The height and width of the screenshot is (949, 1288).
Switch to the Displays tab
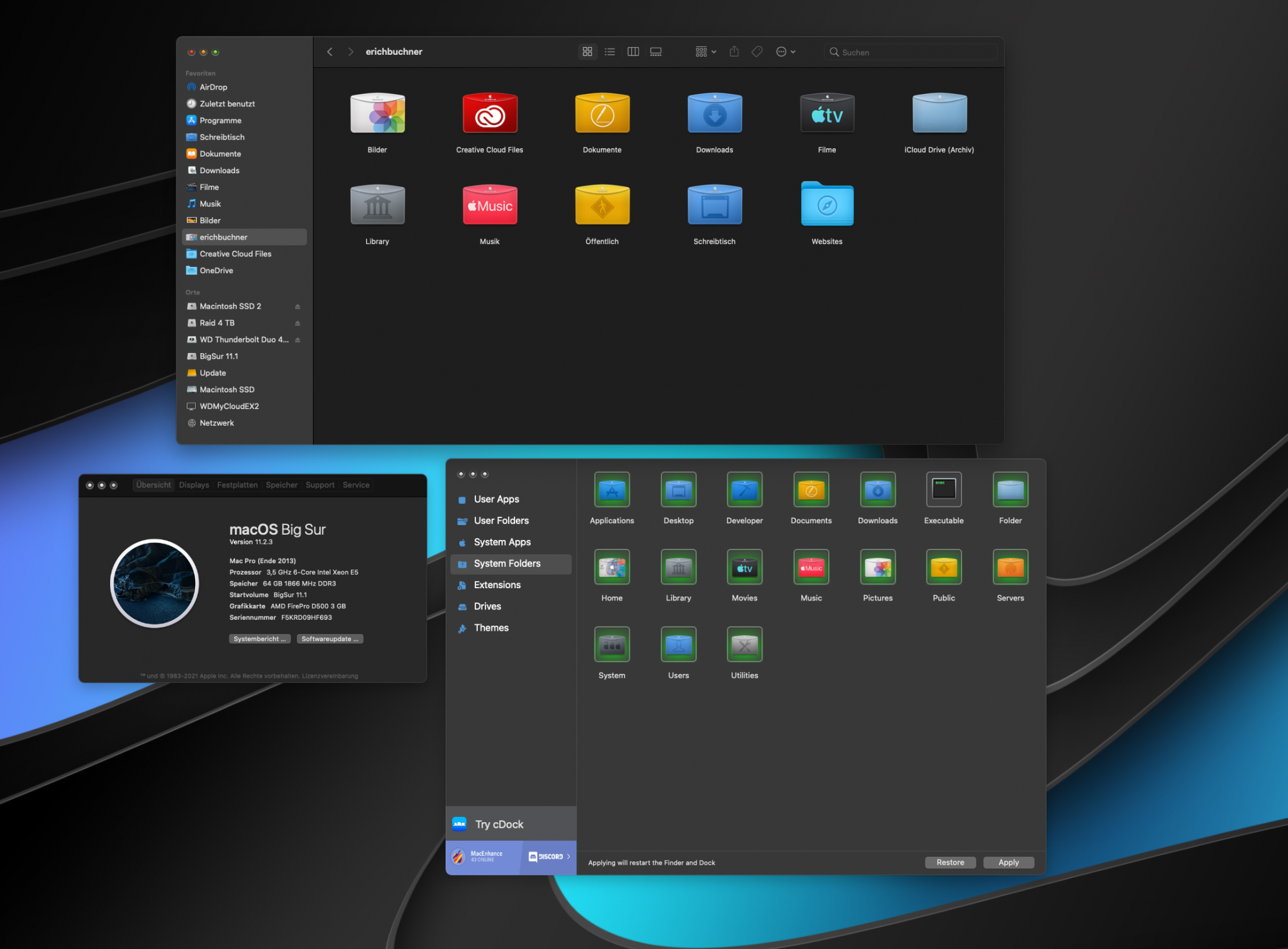pos(194,485)
